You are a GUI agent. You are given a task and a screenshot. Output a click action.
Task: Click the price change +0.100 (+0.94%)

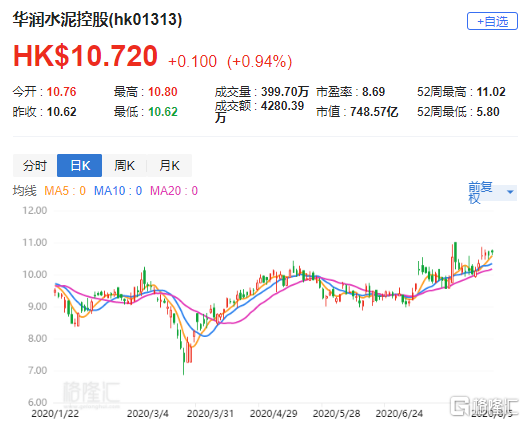coord(230,61)
